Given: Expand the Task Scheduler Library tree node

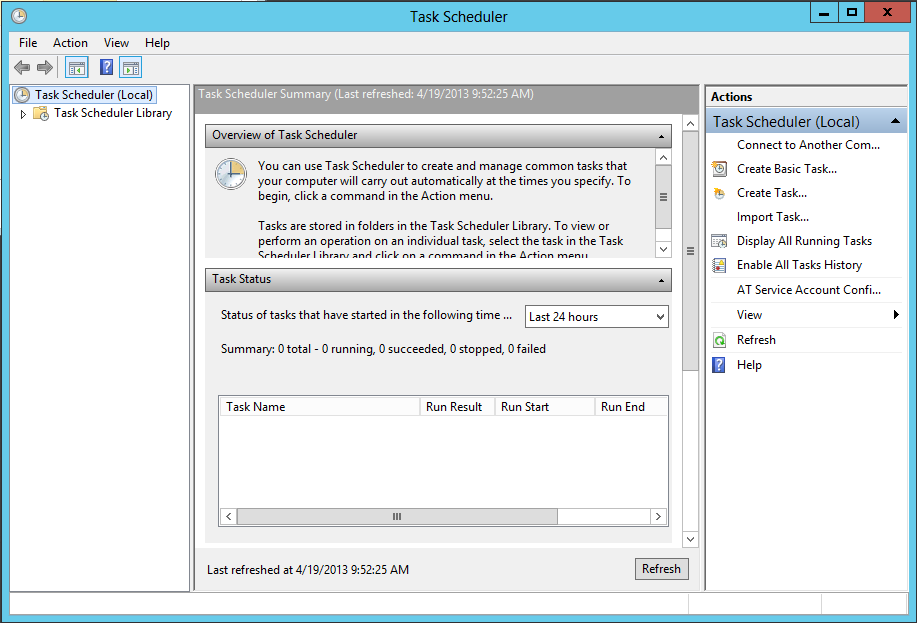Looking at the screenshot, I should coord(23,114).
